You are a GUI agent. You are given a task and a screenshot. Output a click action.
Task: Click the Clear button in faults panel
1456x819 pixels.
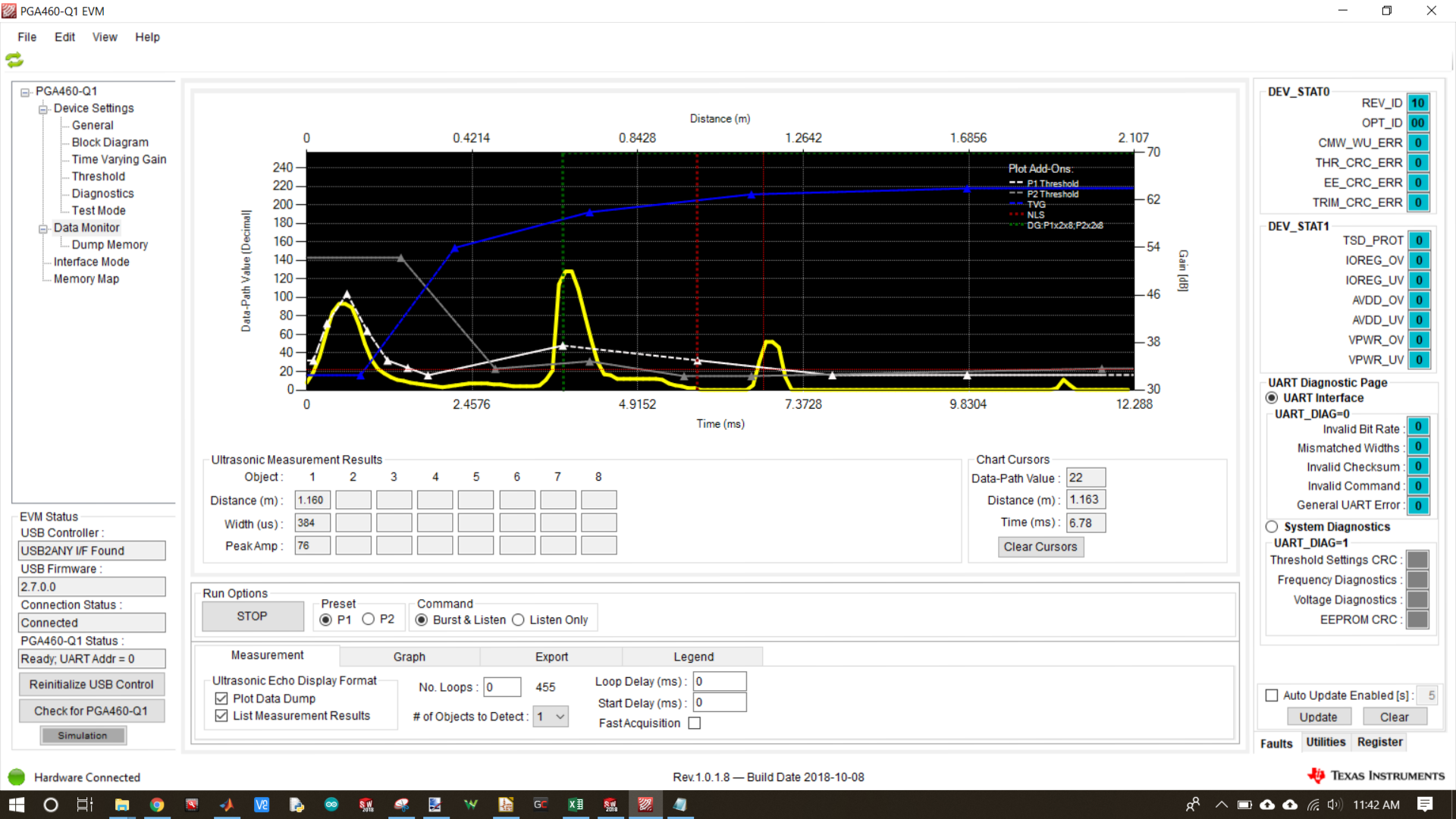click(x=1394, y=717)
